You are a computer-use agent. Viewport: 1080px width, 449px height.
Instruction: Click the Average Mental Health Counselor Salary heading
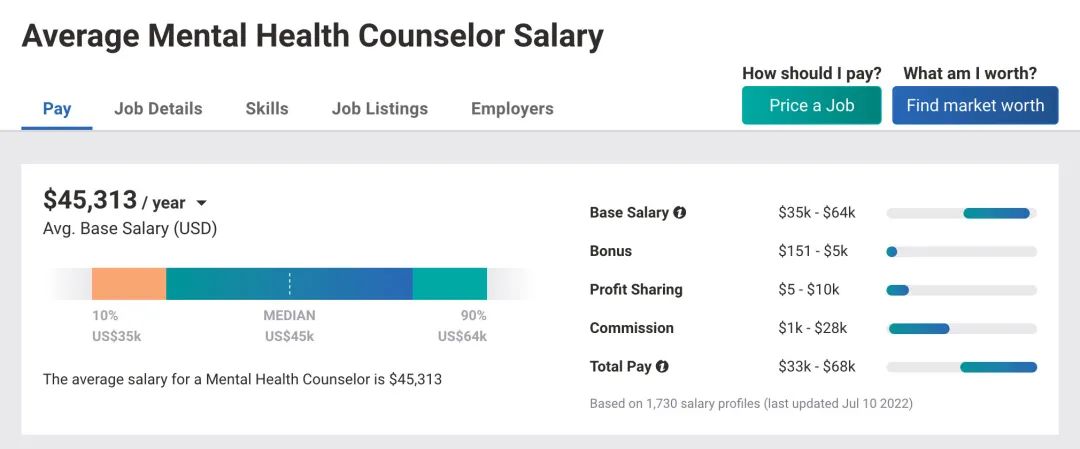pos(312,36)
